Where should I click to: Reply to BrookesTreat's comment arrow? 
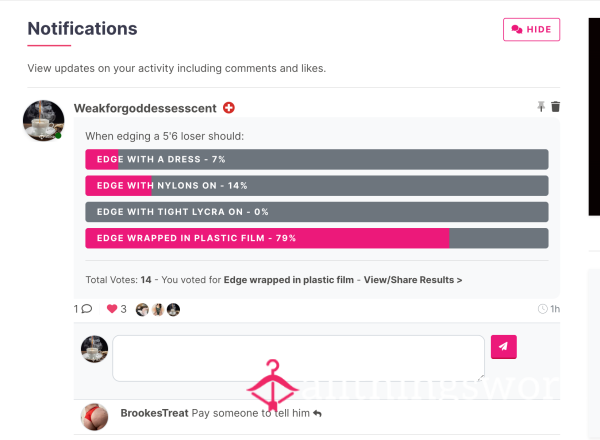click(317, 414)
